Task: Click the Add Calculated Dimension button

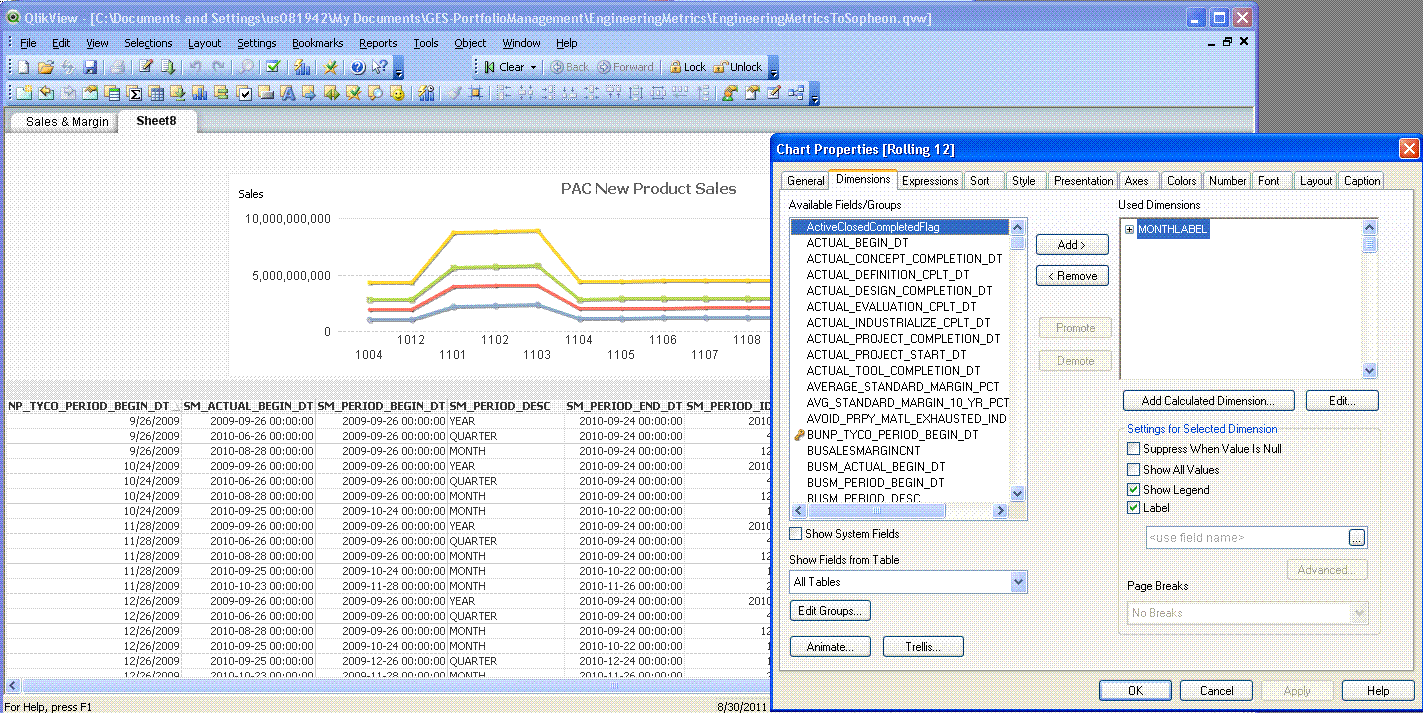Action: click(x=1208, y=401)
